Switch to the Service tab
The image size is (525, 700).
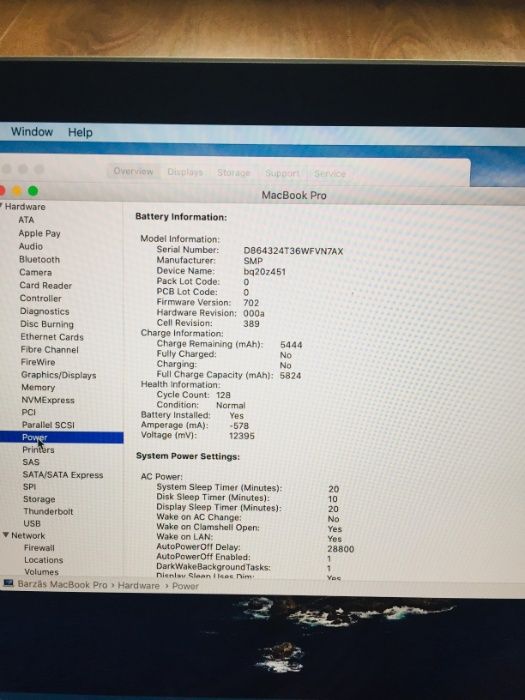[x=329, y=174]
